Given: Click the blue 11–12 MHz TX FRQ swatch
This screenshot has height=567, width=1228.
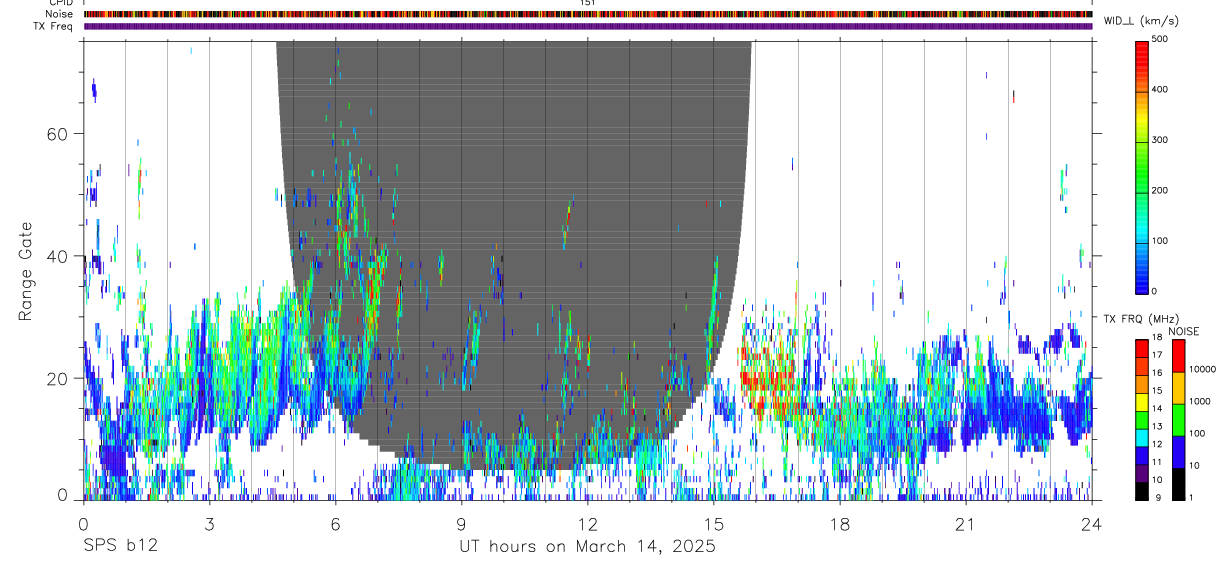Looking at the screenshot, I should (x=1141, y=456).
